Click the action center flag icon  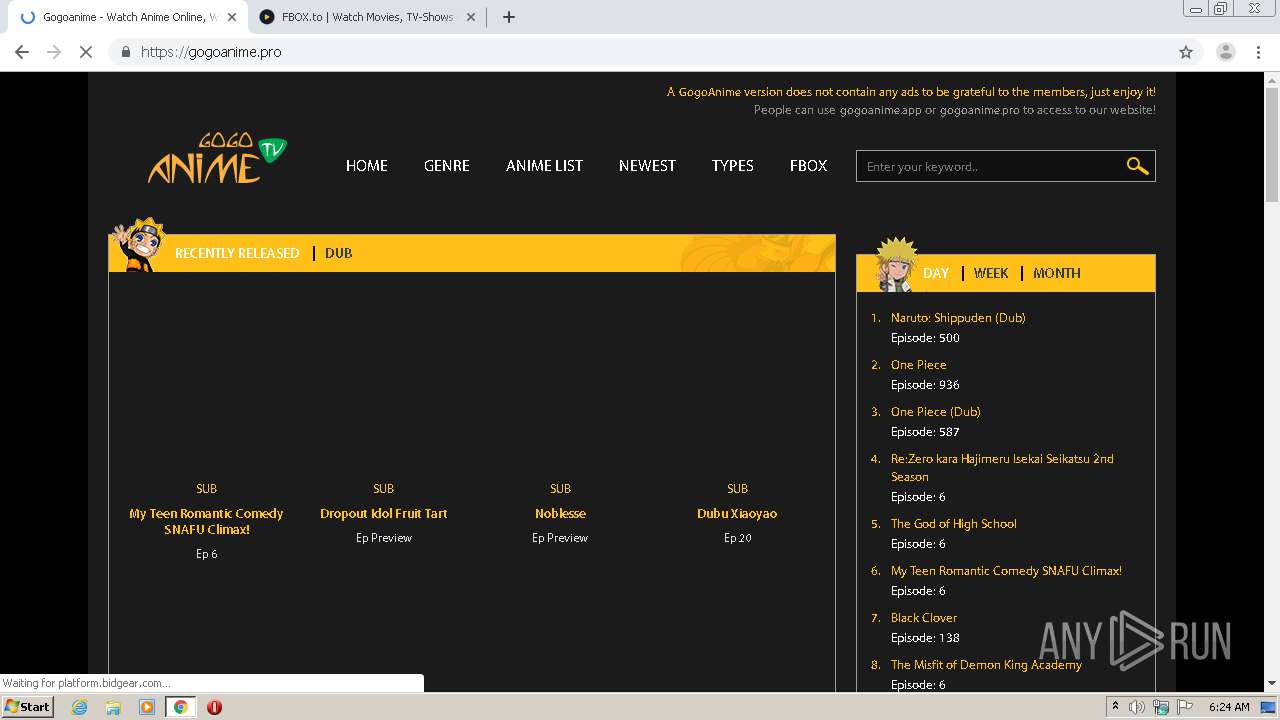point(1185,707)
